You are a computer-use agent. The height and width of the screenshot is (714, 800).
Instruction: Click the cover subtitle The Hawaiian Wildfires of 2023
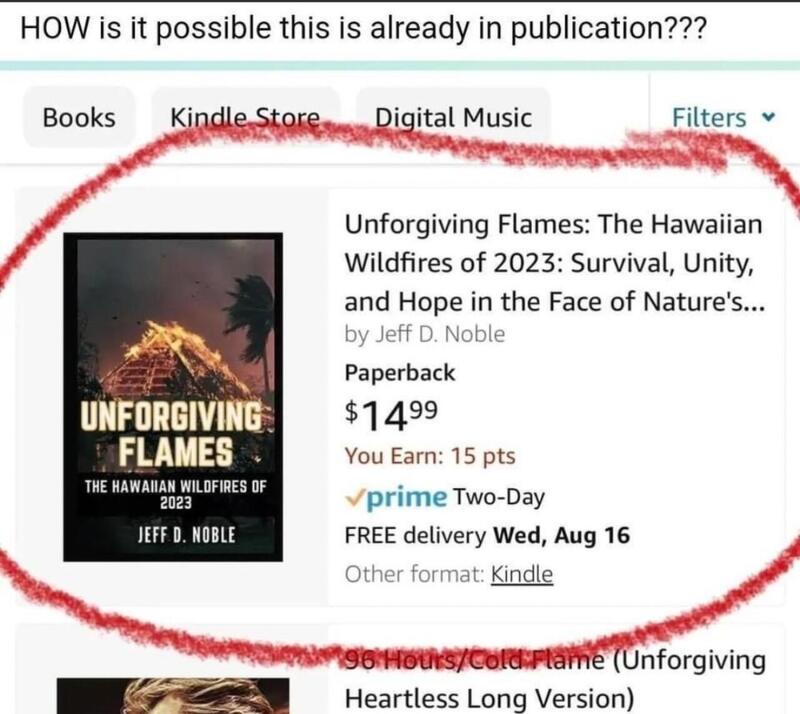click(x=176, y=494)
